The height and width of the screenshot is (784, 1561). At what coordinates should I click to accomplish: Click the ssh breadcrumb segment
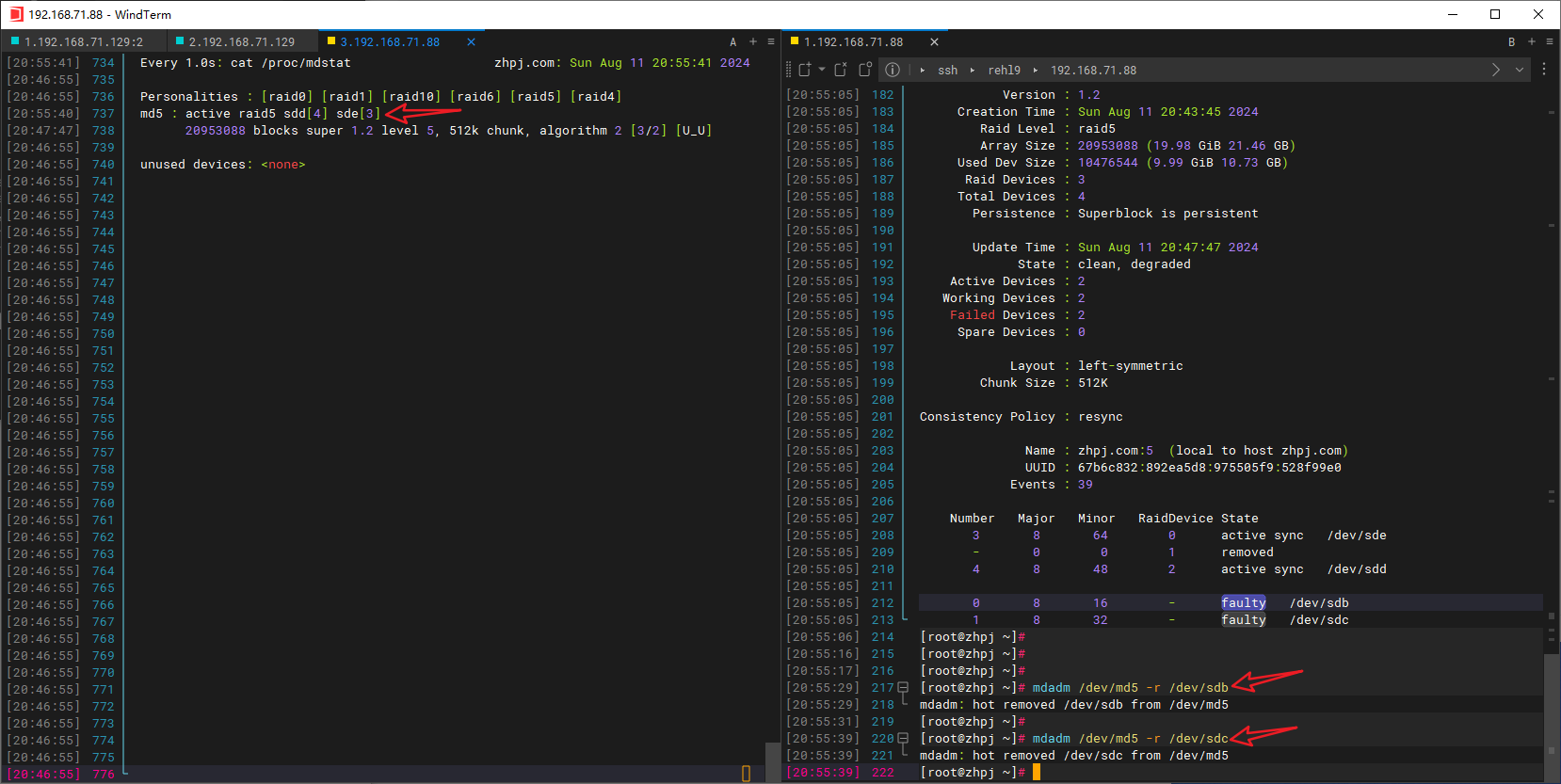tap(947, 71)
